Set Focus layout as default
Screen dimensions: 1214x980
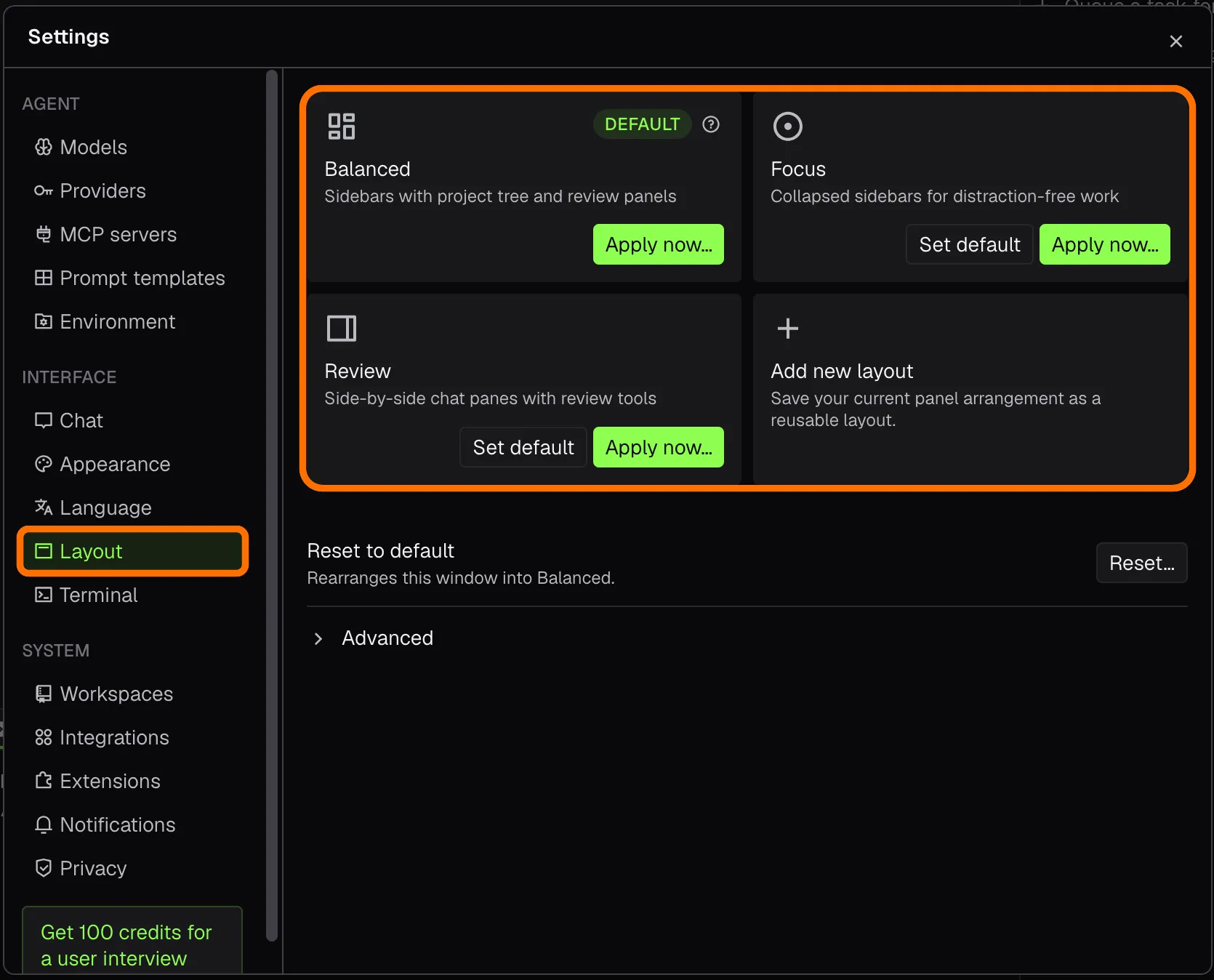[x=970, y=244]
